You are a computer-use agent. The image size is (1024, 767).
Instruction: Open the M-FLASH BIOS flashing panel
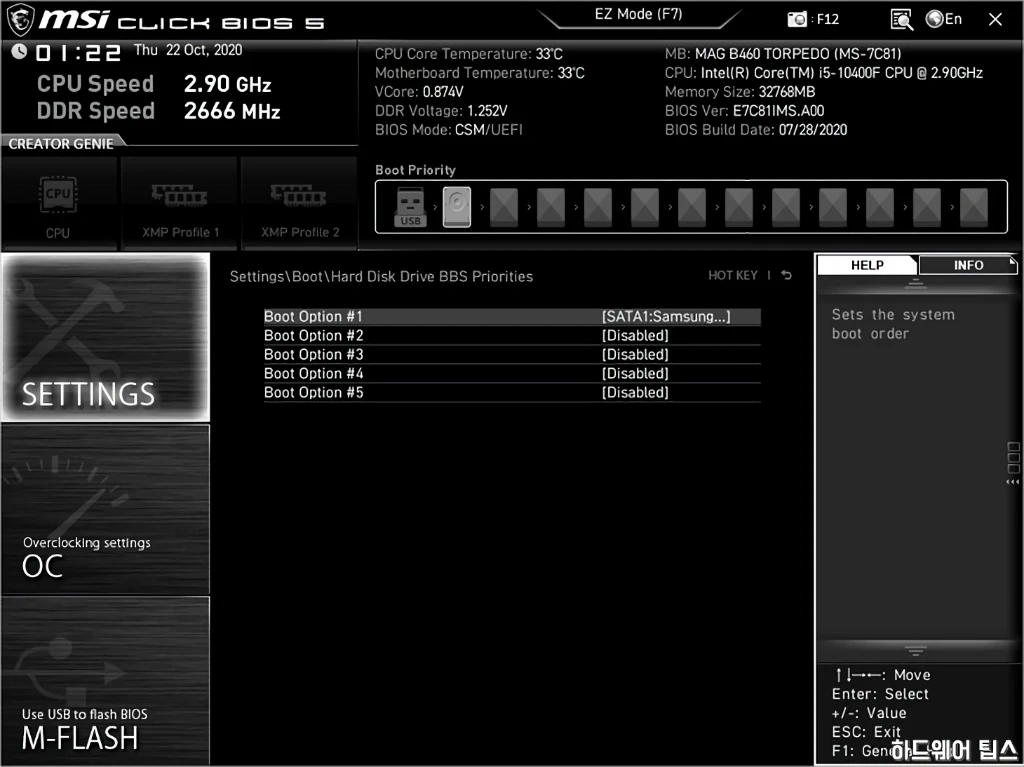[105, 681]
